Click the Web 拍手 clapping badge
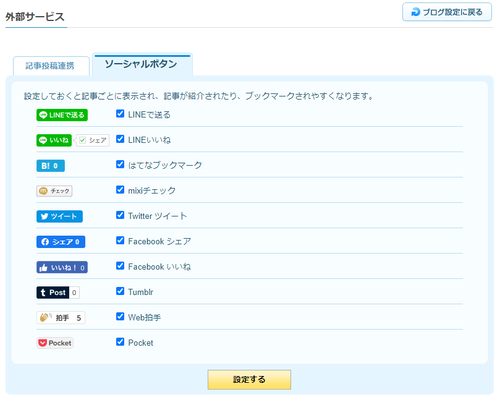This screenshot has width=500, height=402. tap(61, 318)
